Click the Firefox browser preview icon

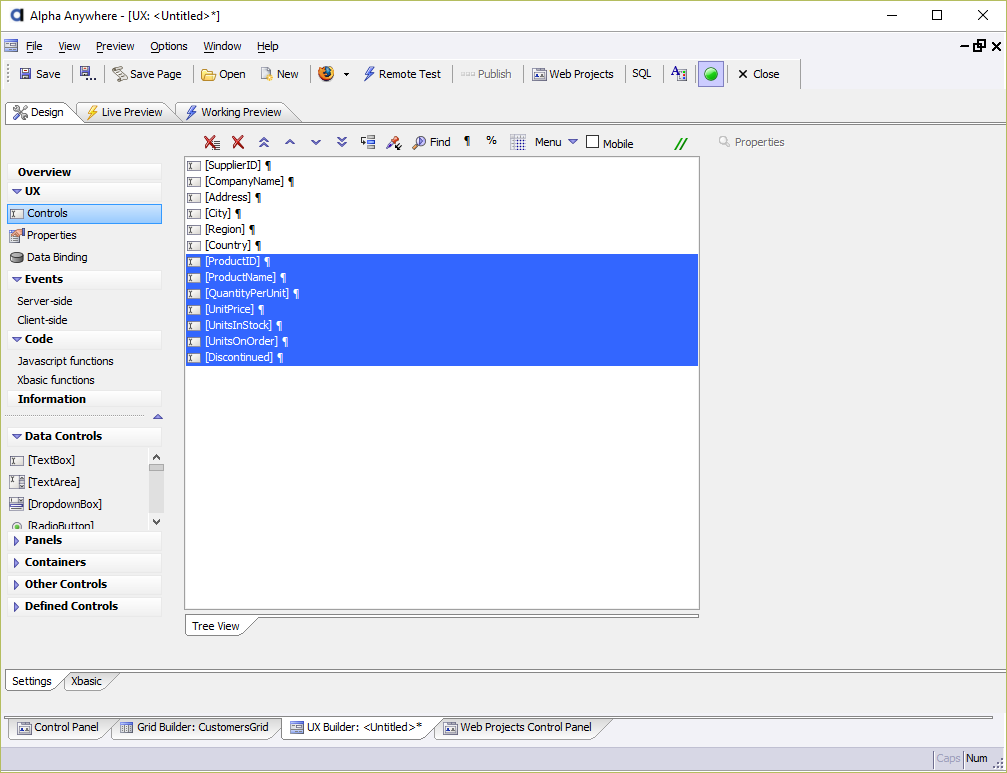(326, 74)
